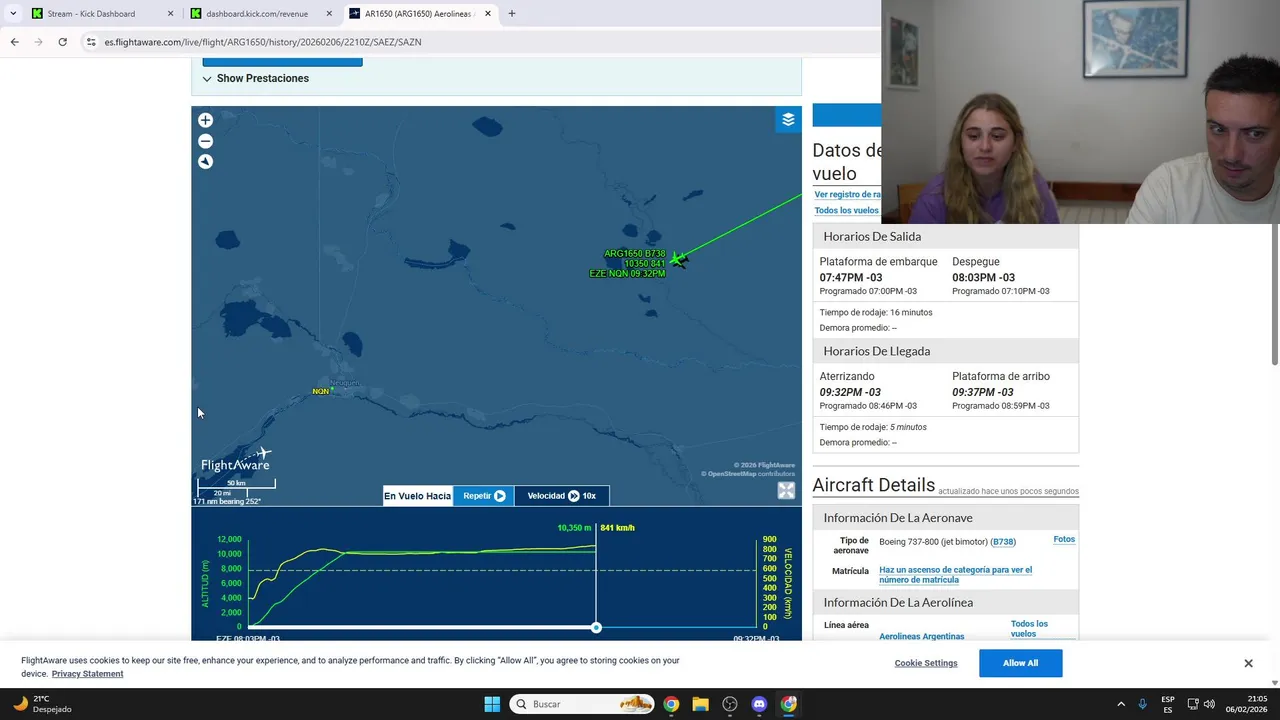Open Todos los vuelos link under Datos

click(846, 210)
